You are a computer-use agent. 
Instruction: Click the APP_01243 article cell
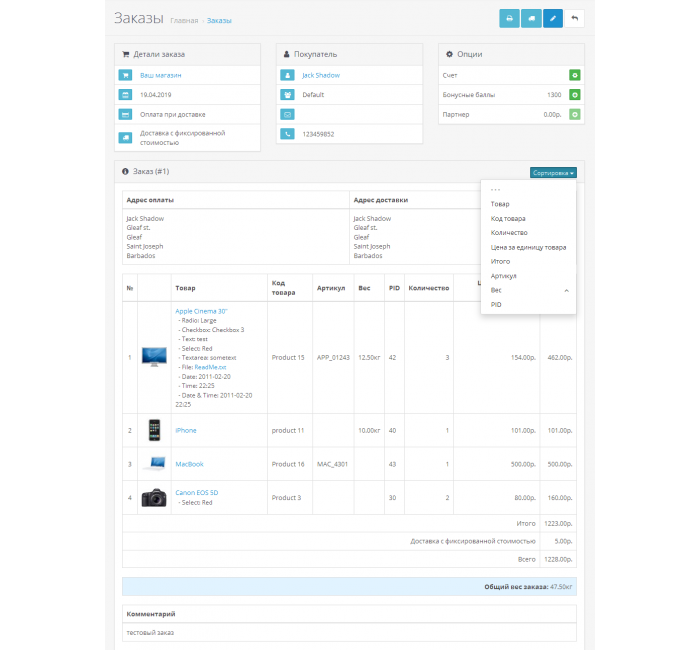(x=333, y=358)
